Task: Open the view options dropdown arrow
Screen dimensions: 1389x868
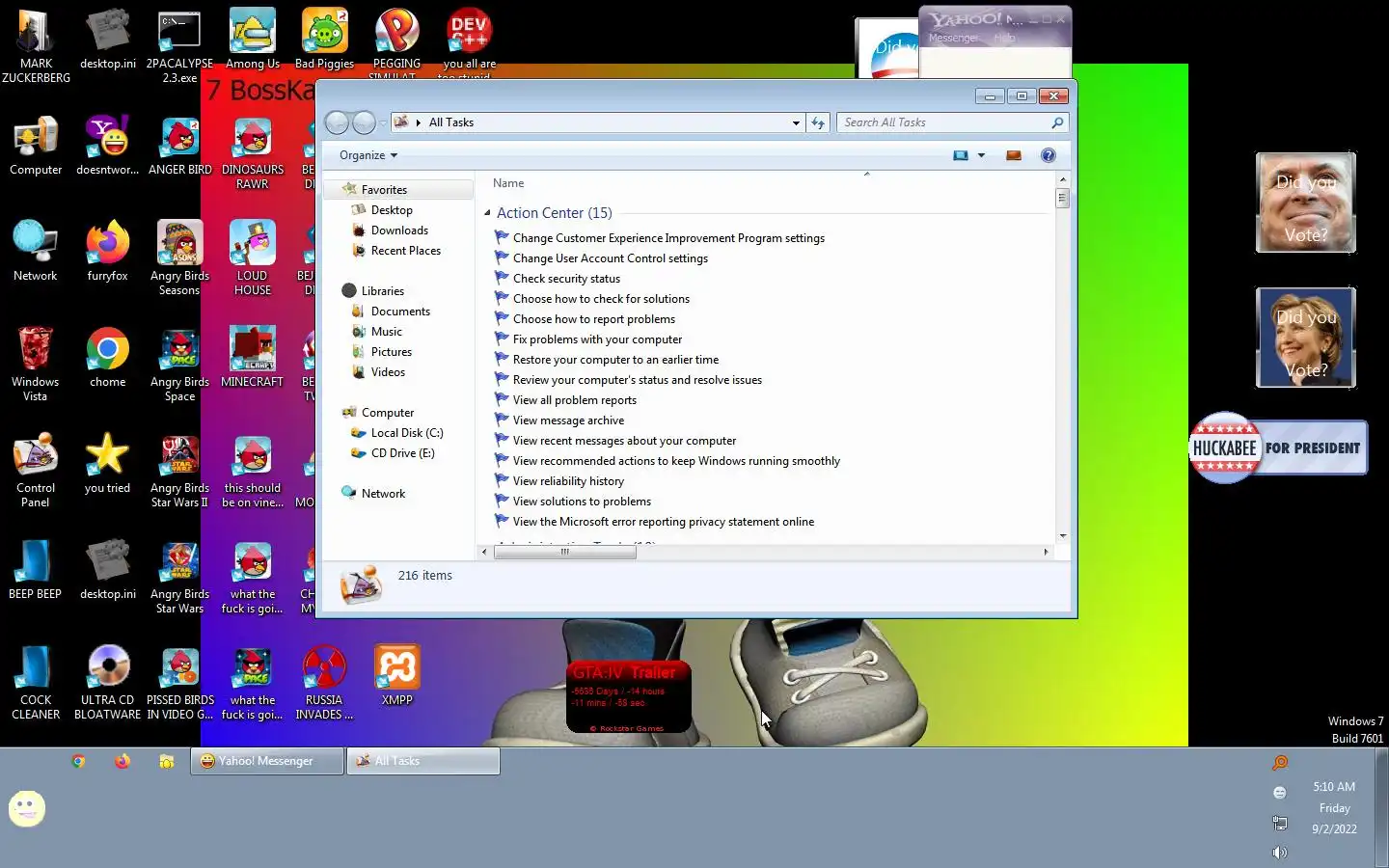Action: coord(982,155)
